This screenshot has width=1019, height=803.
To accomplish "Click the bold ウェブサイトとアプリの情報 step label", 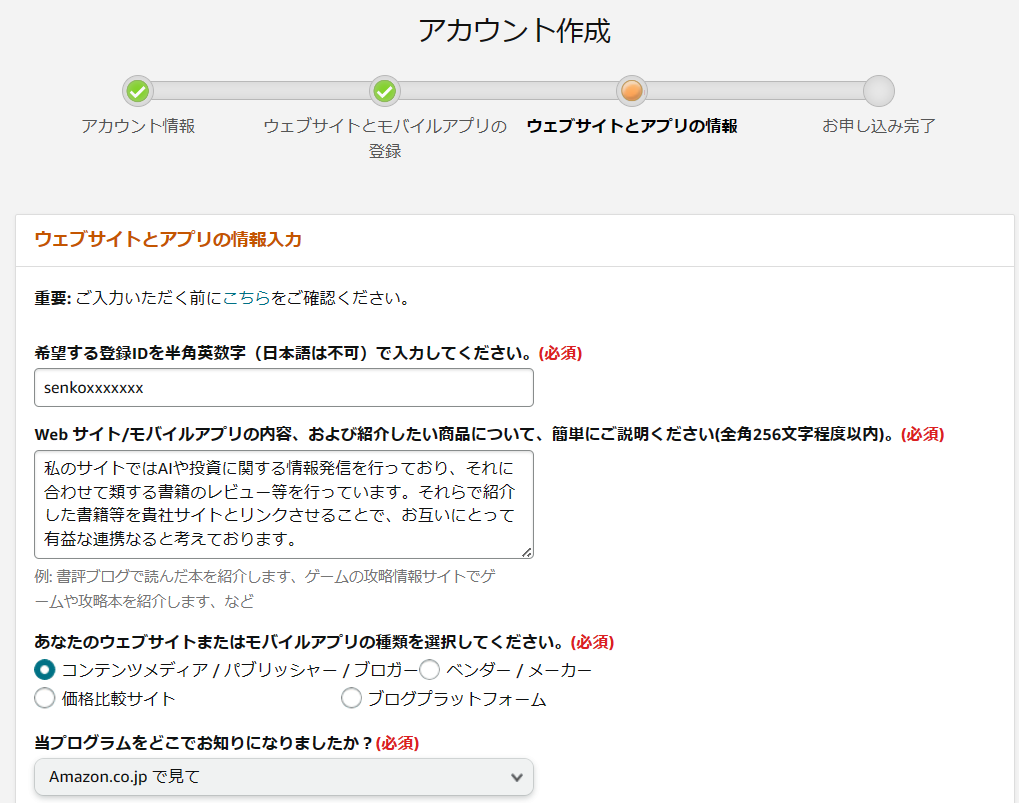I will (631, 126).
